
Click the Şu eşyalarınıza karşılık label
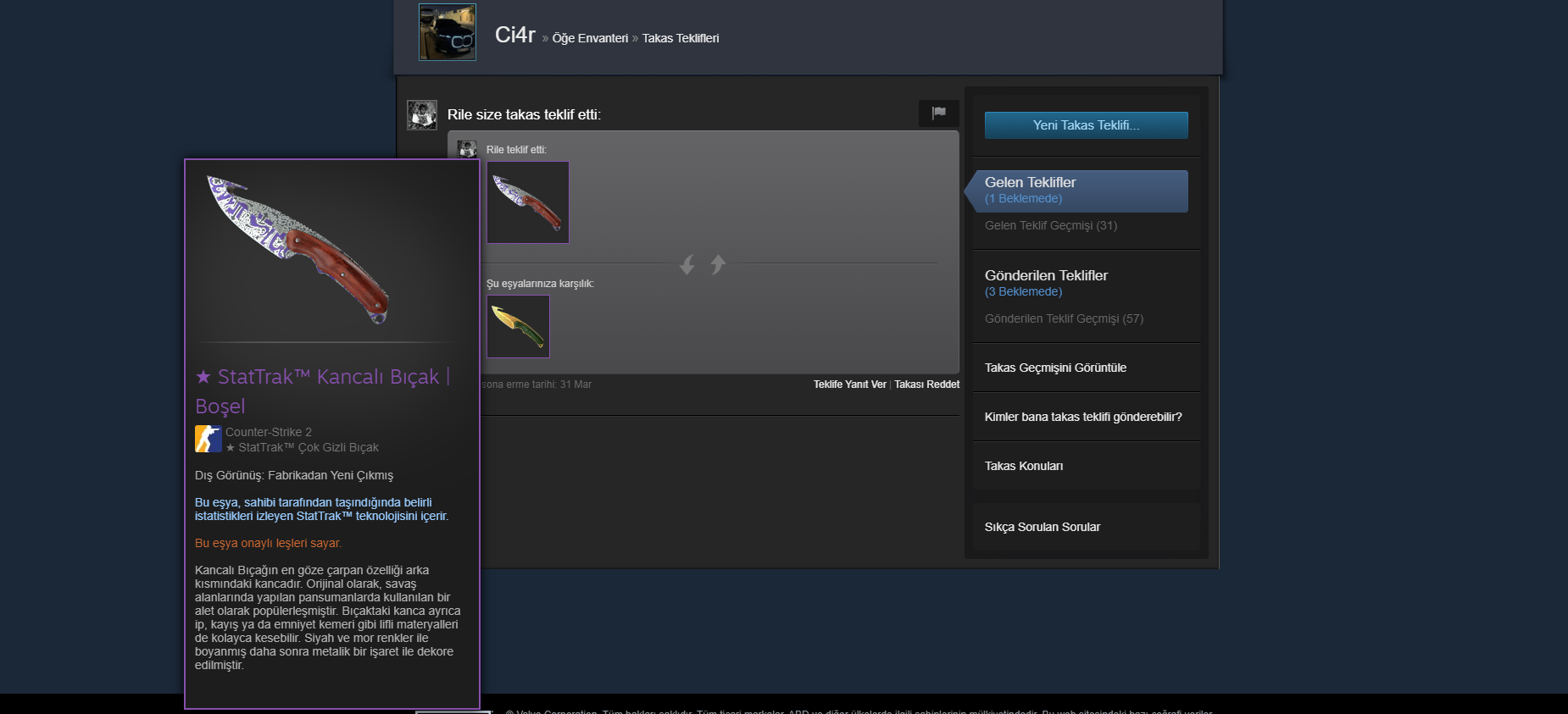[540, 284]
